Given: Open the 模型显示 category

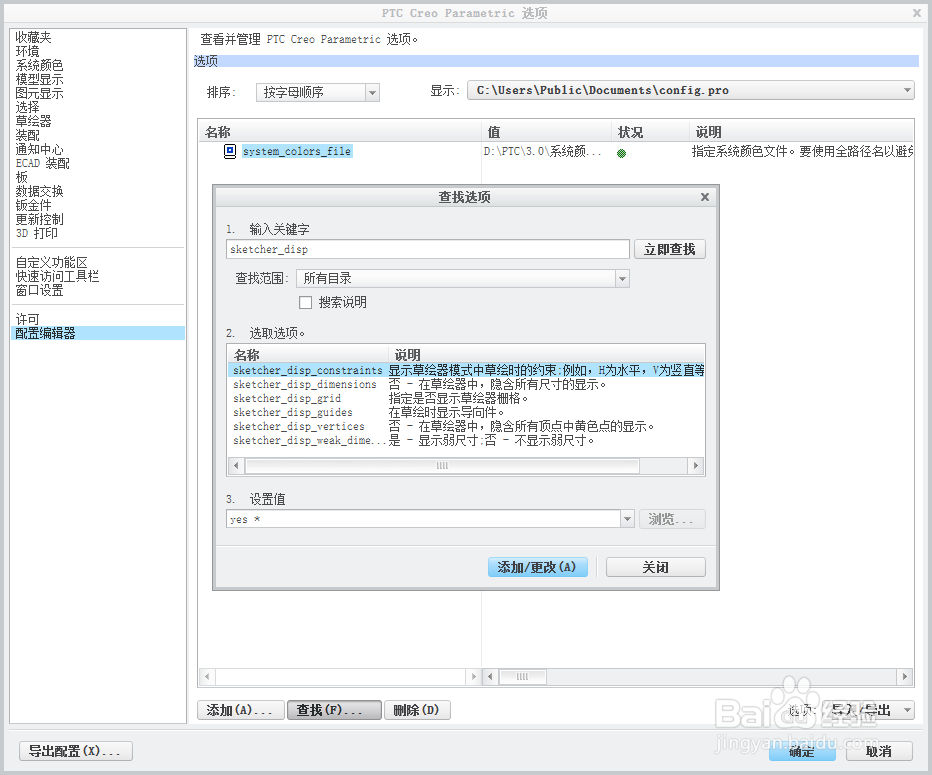Looking at the screenshot, I should (39, 80).
